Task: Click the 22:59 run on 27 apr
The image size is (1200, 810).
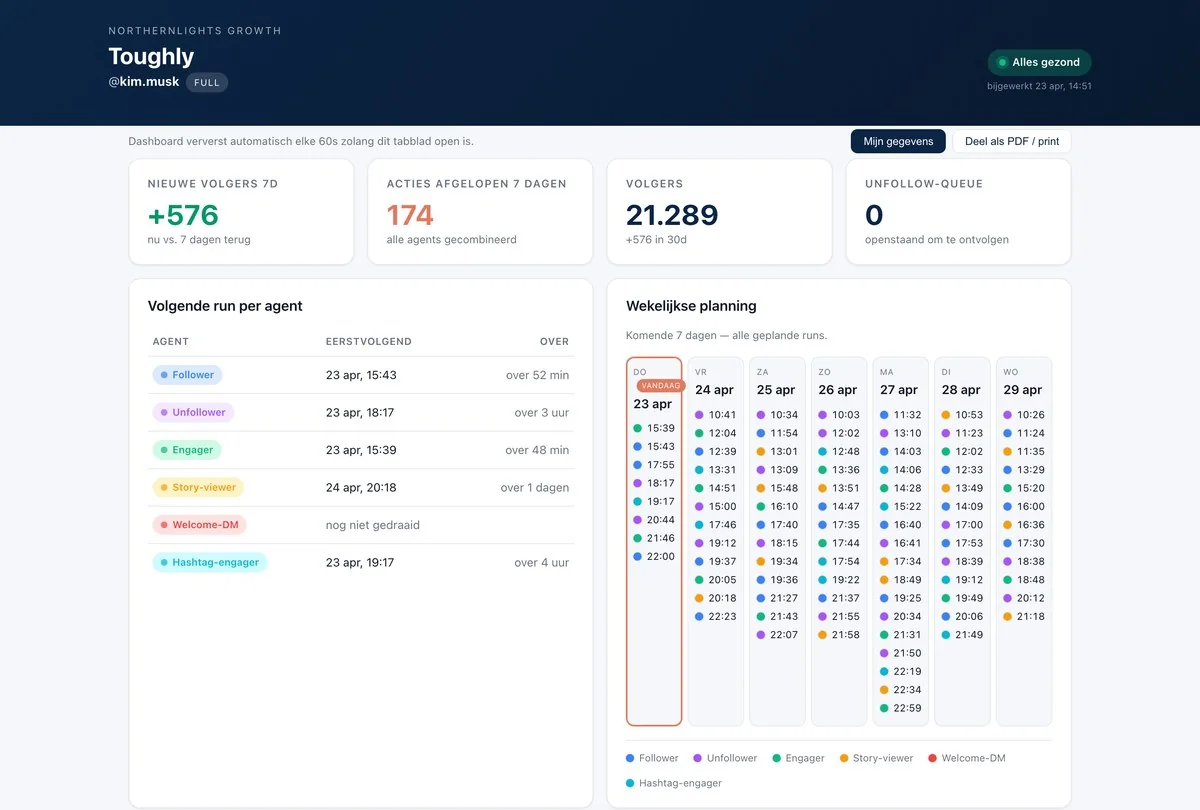Action: pyautogui.click(x=902, y=708)
